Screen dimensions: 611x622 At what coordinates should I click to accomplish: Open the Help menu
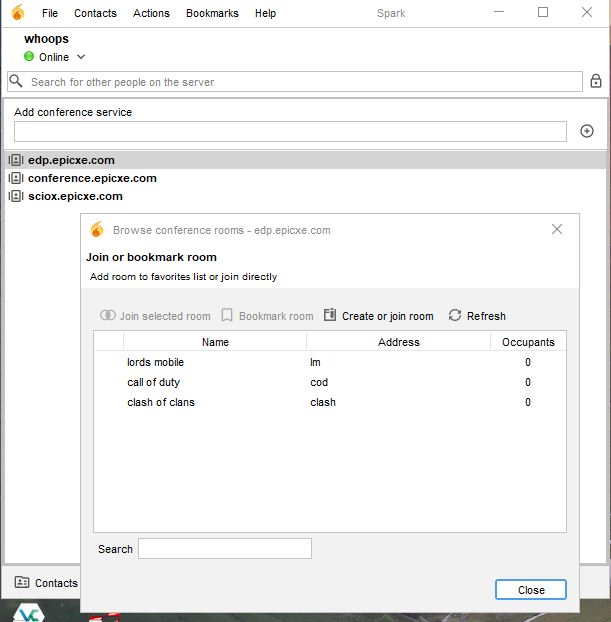coord(265,13)
